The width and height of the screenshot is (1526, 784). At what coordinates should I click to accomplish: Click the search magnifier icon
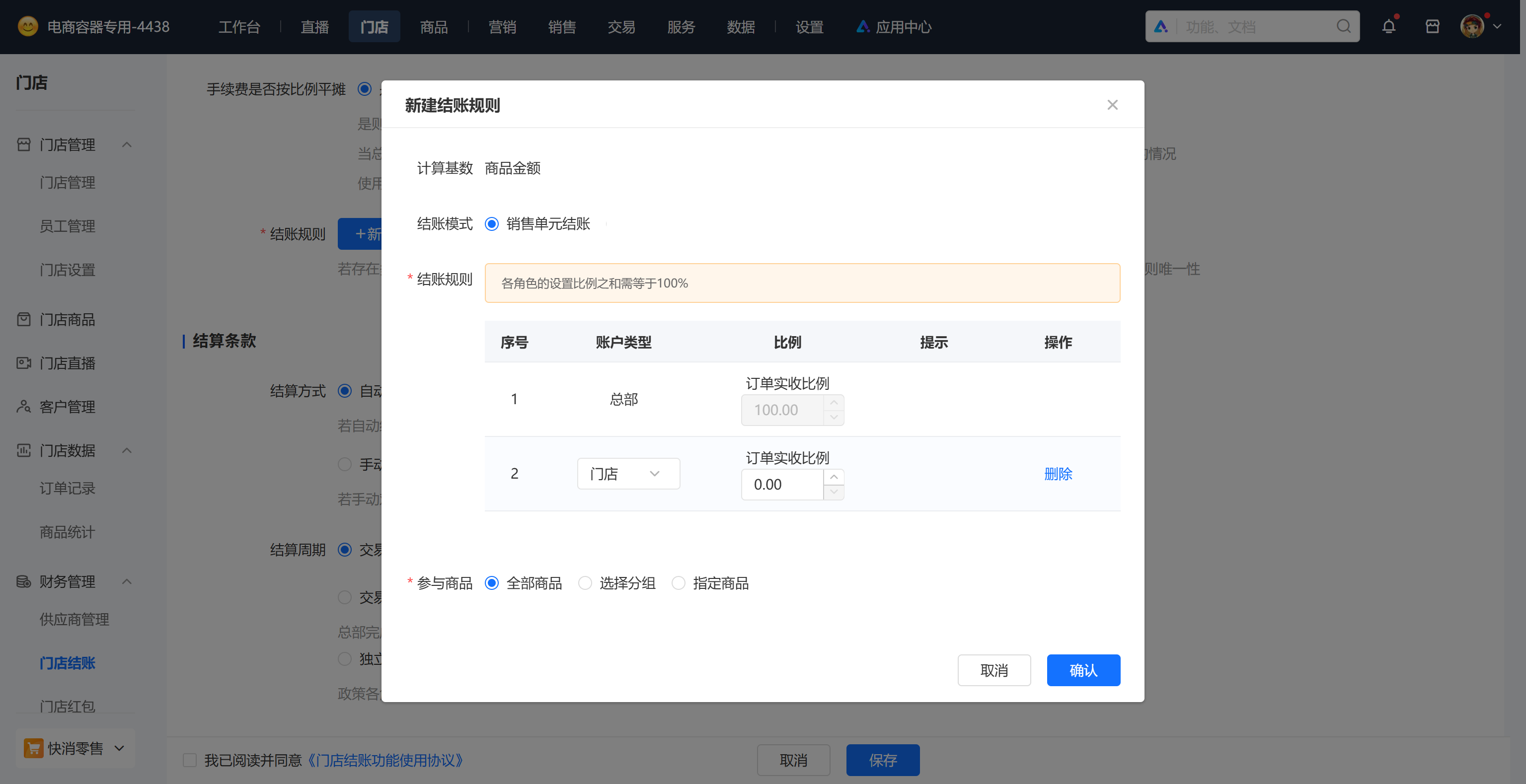1344,27
